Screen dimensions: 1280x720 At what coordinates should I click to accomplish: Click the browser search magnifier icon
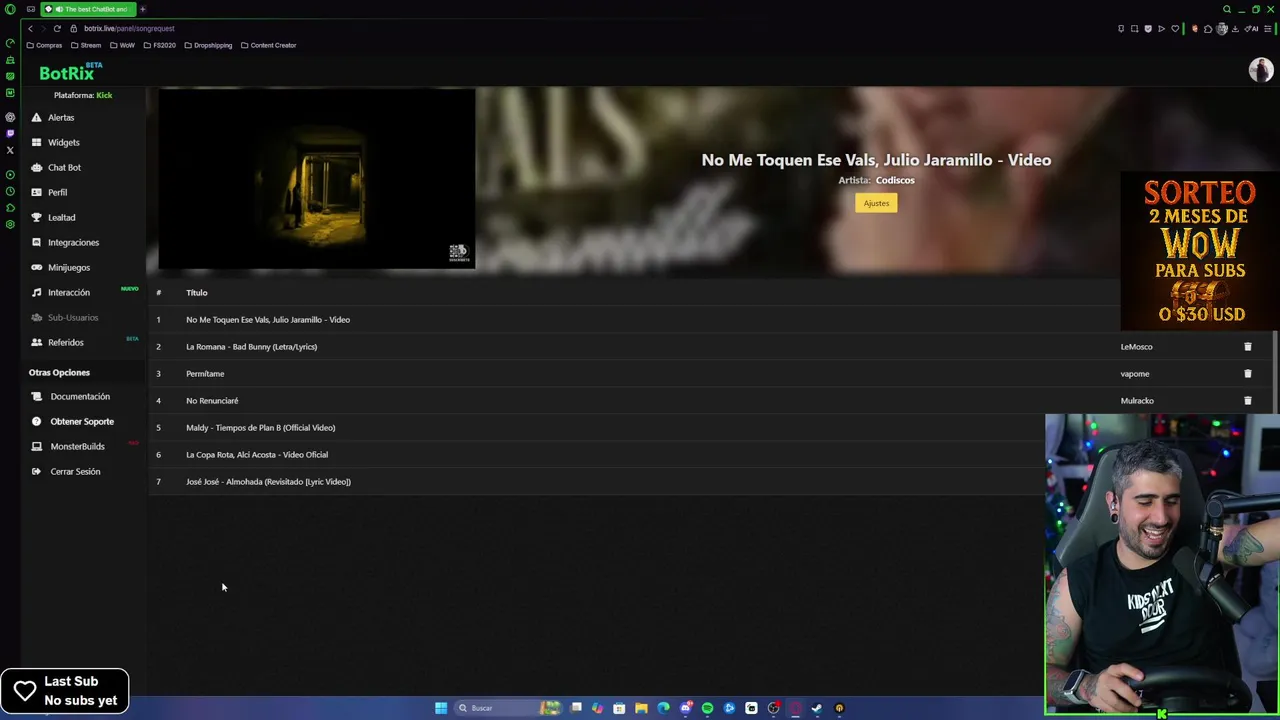pos(1227,9)
